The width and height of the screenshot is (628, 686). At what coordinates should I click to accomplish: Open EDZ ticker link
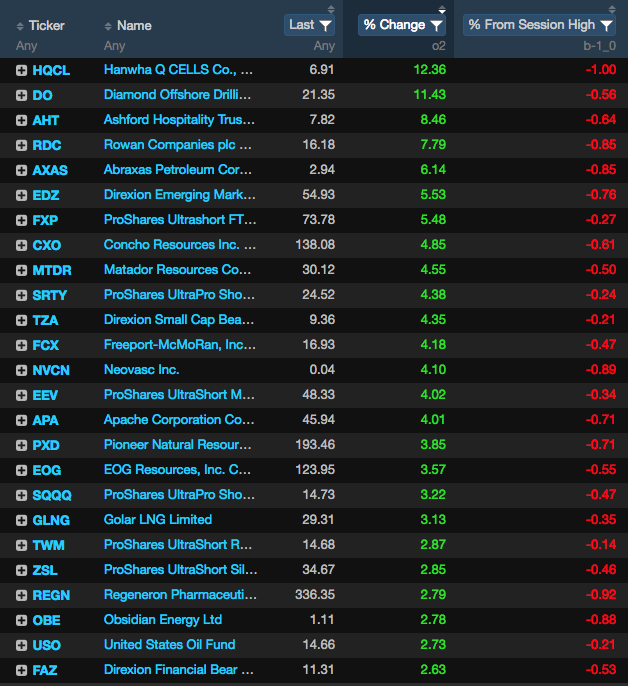[46, 195]
